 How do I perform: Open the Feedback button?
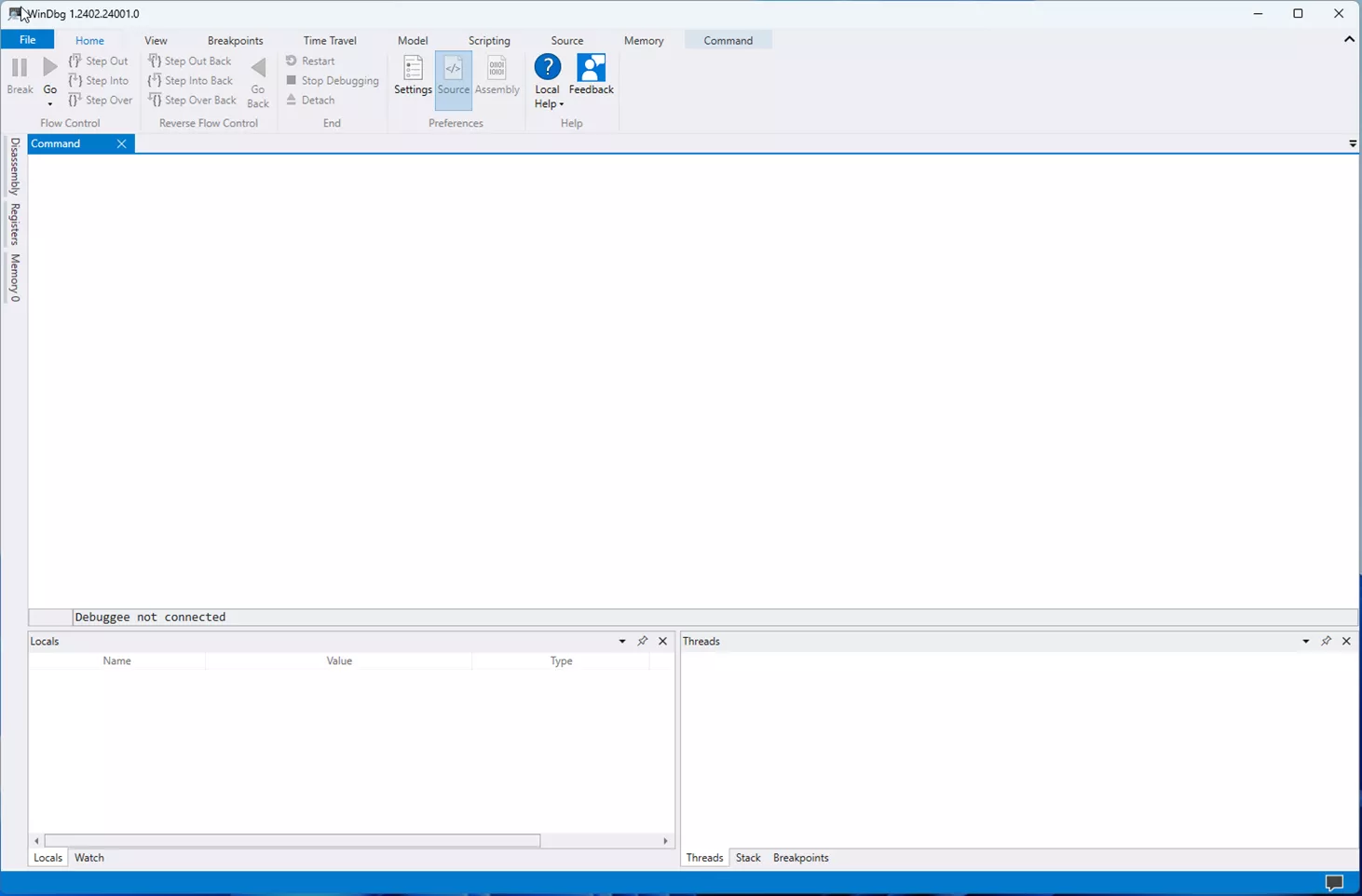coord(592,75)
